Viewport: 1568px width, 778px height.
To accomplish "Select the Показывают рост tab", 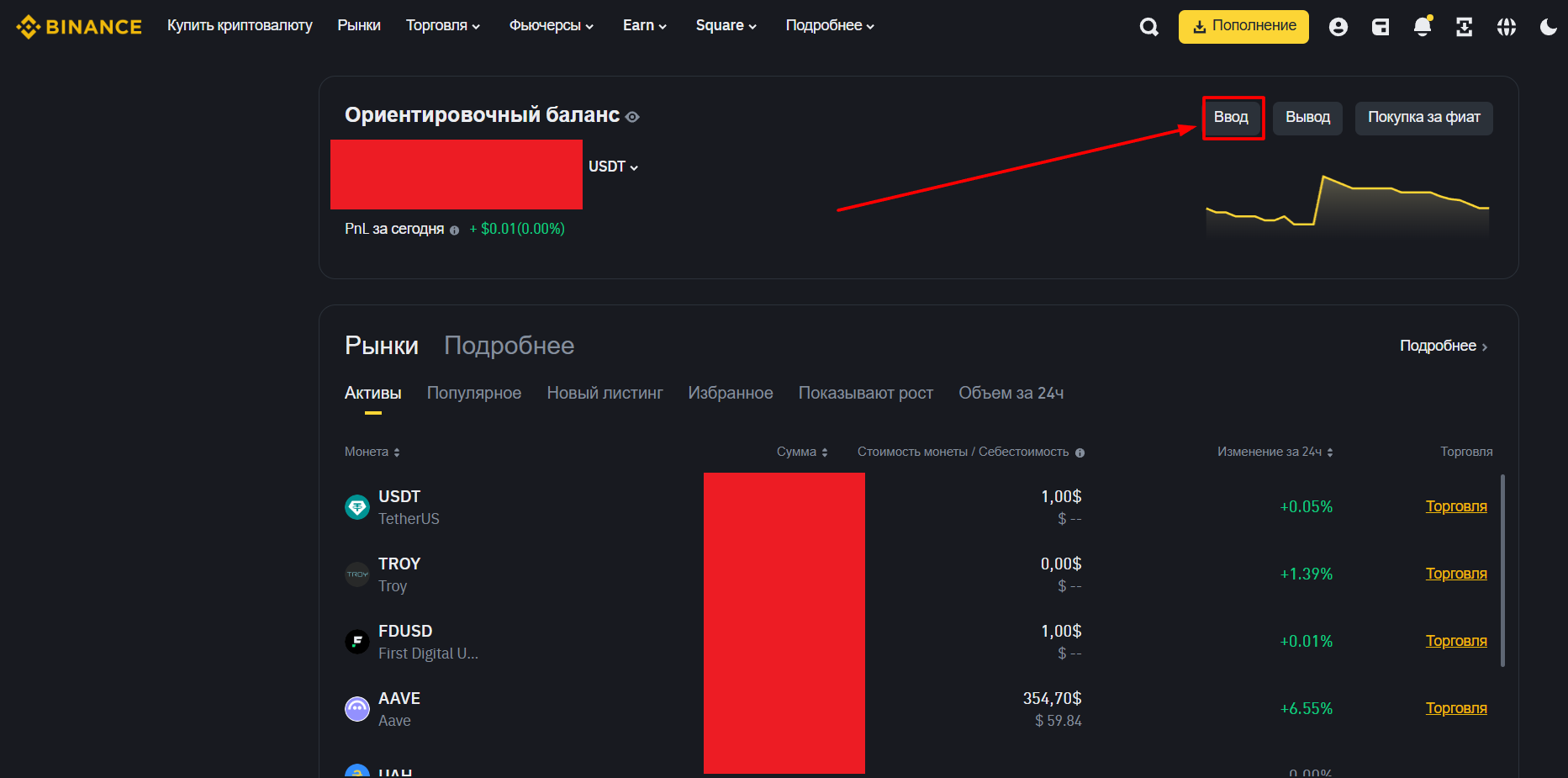I will [866, 393].
